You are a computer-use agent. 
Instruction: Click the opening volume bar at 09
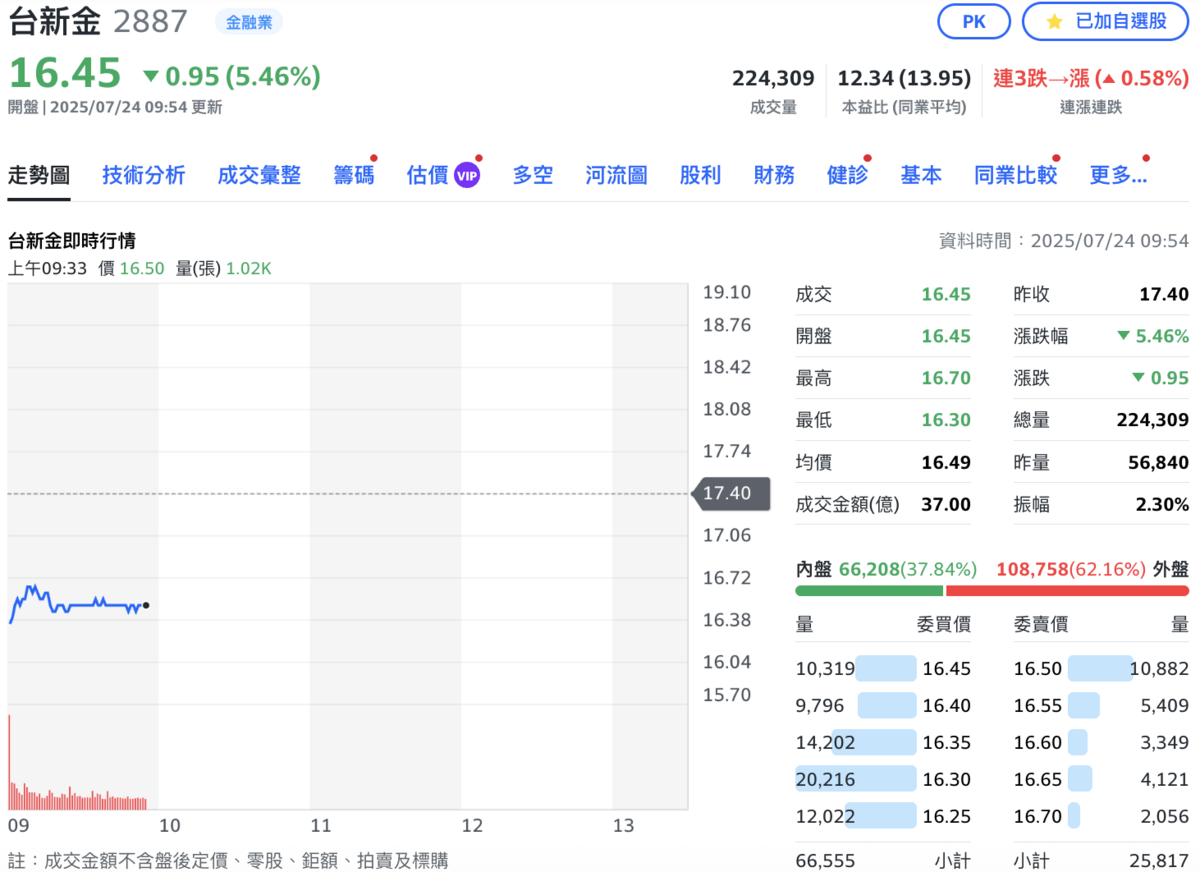click(x=10, y=761)
